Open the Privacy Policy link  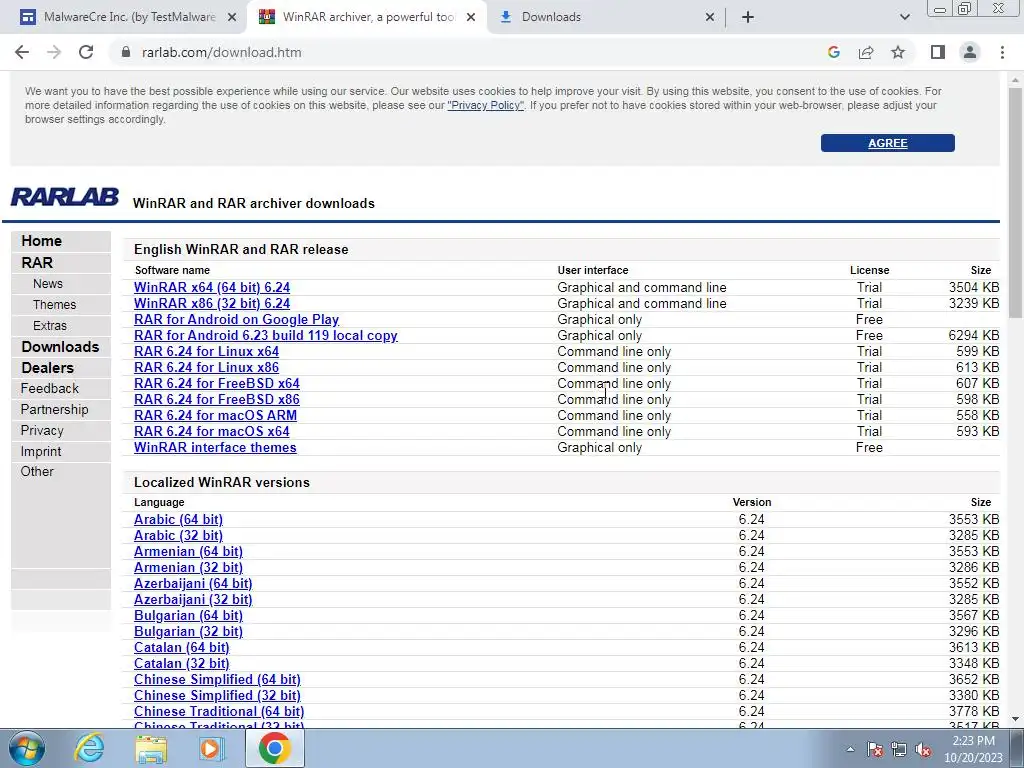pyautogui.click(x=485, y=105)
